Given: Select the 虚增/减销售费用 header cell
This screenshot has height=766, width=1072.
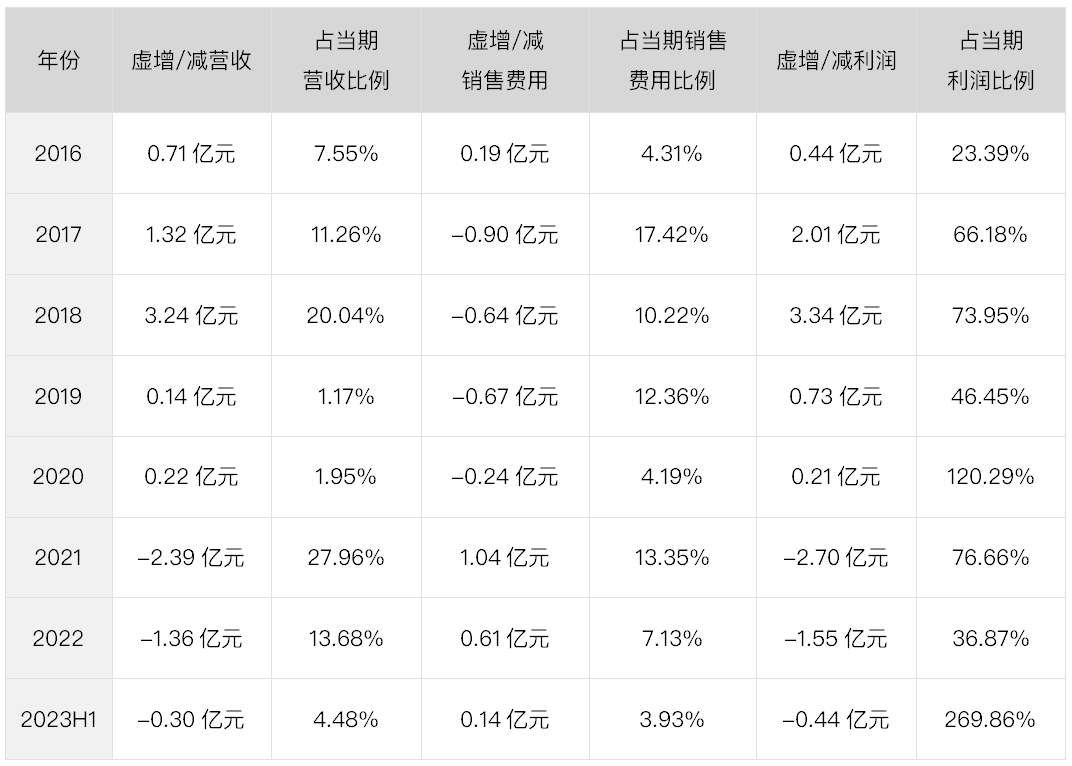Looking at the screenshot, I should [505, 60].
